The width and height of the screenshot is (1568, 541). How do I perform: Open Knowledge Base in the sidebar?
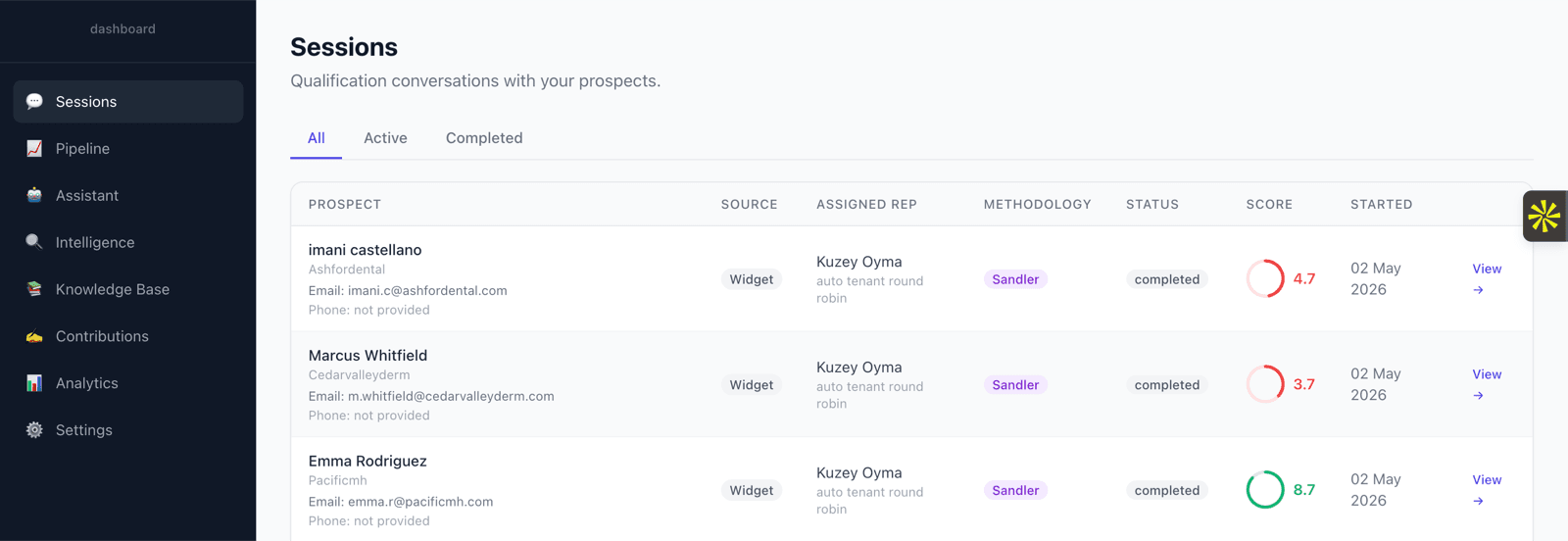pyautogui.click(x=128, y=289)
